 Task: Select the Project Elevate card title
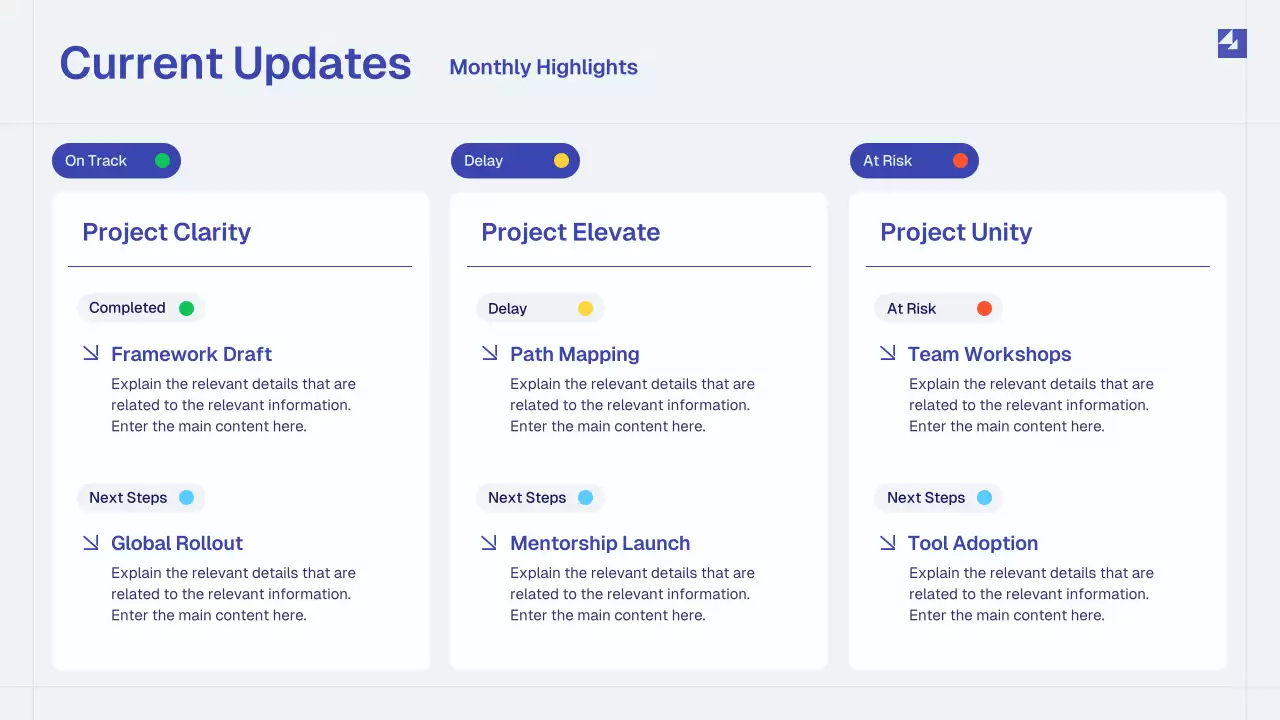pyautogui.click(x=570, y=232)
